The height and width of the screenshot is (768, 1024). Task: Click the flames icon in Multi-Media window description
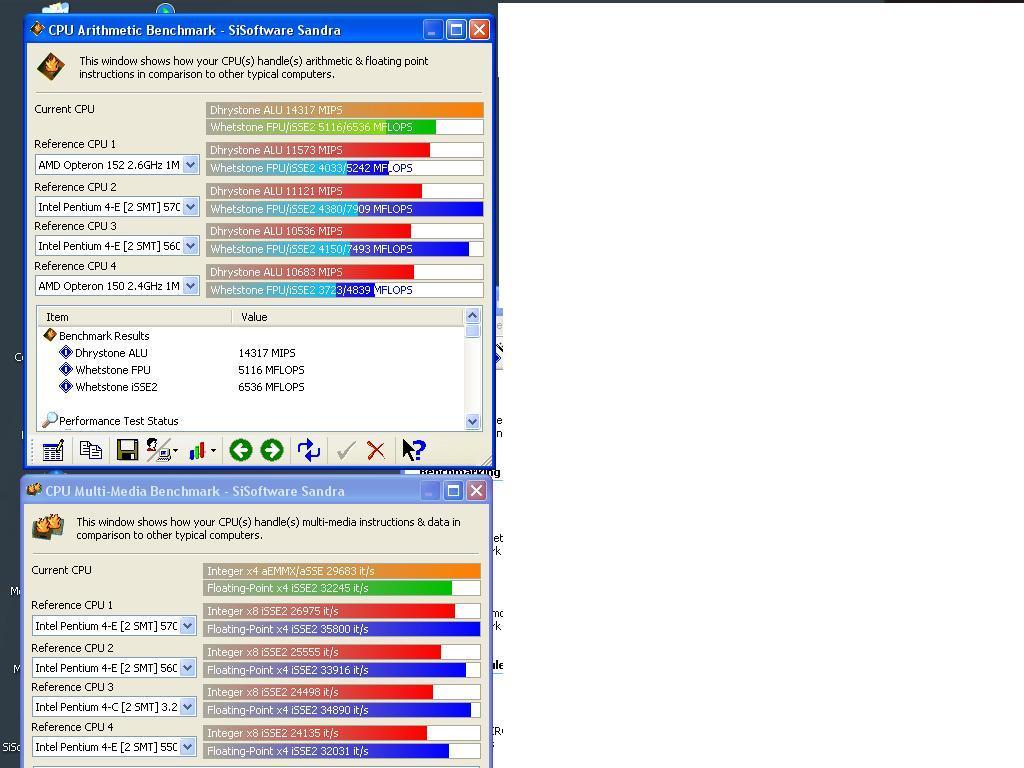point(48,527)
